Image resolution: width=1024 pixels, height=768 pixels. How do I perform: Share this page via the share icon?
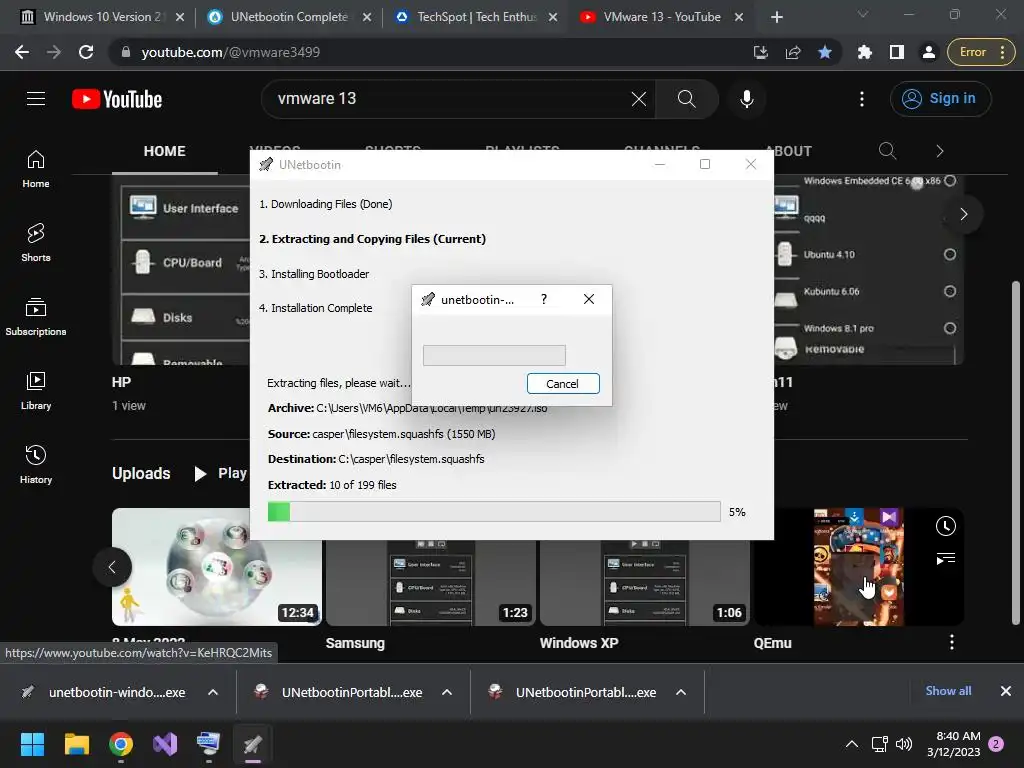[793, 52]
